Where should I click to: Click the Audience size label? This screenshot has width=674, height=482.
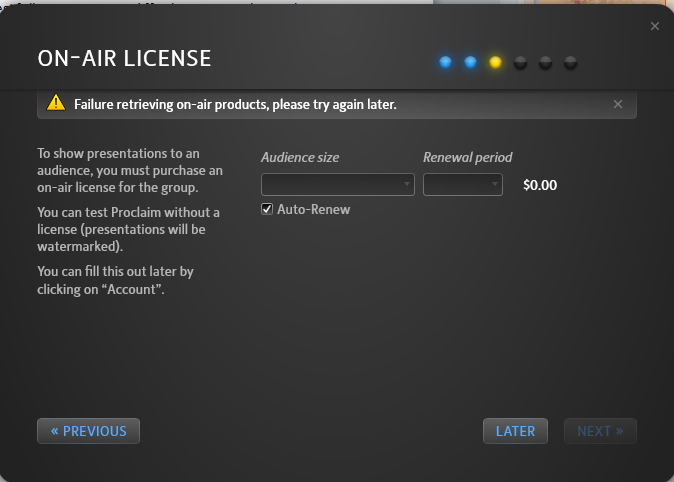click(x=300, y=157)
